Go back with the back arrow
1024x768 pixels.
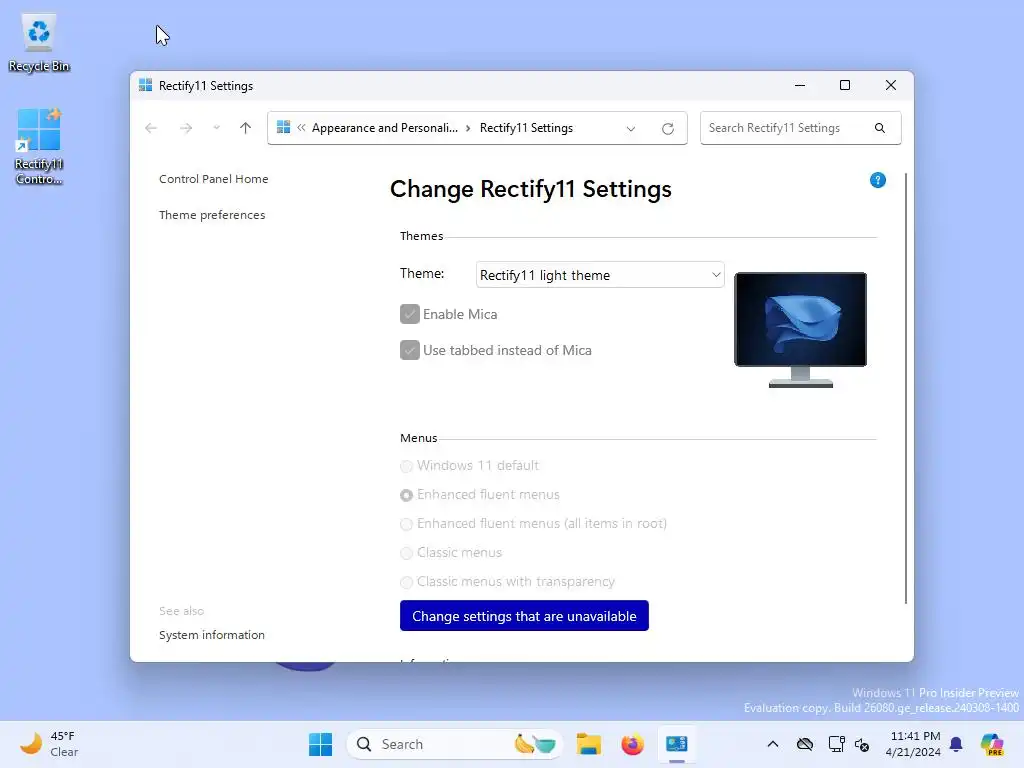[x=151, y=128]
